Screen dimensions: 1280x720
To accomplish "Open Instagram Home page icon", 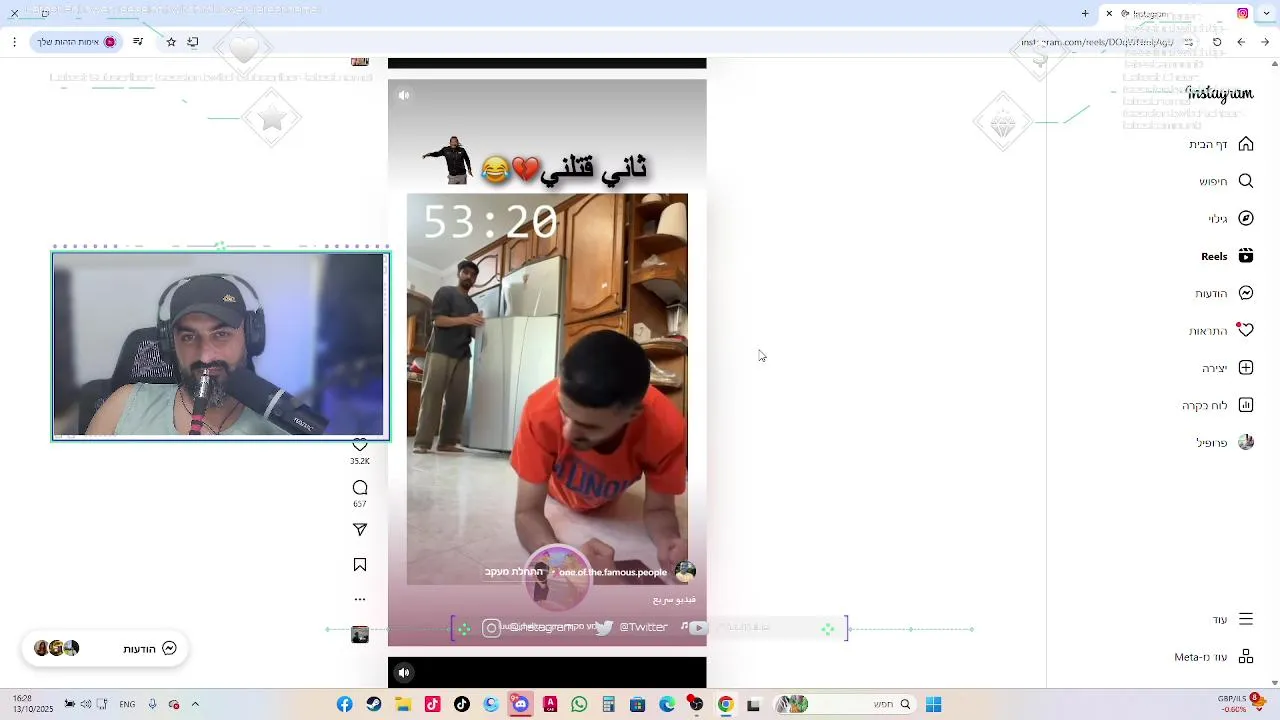I will pyautogui.click(x=1246, y=144).
